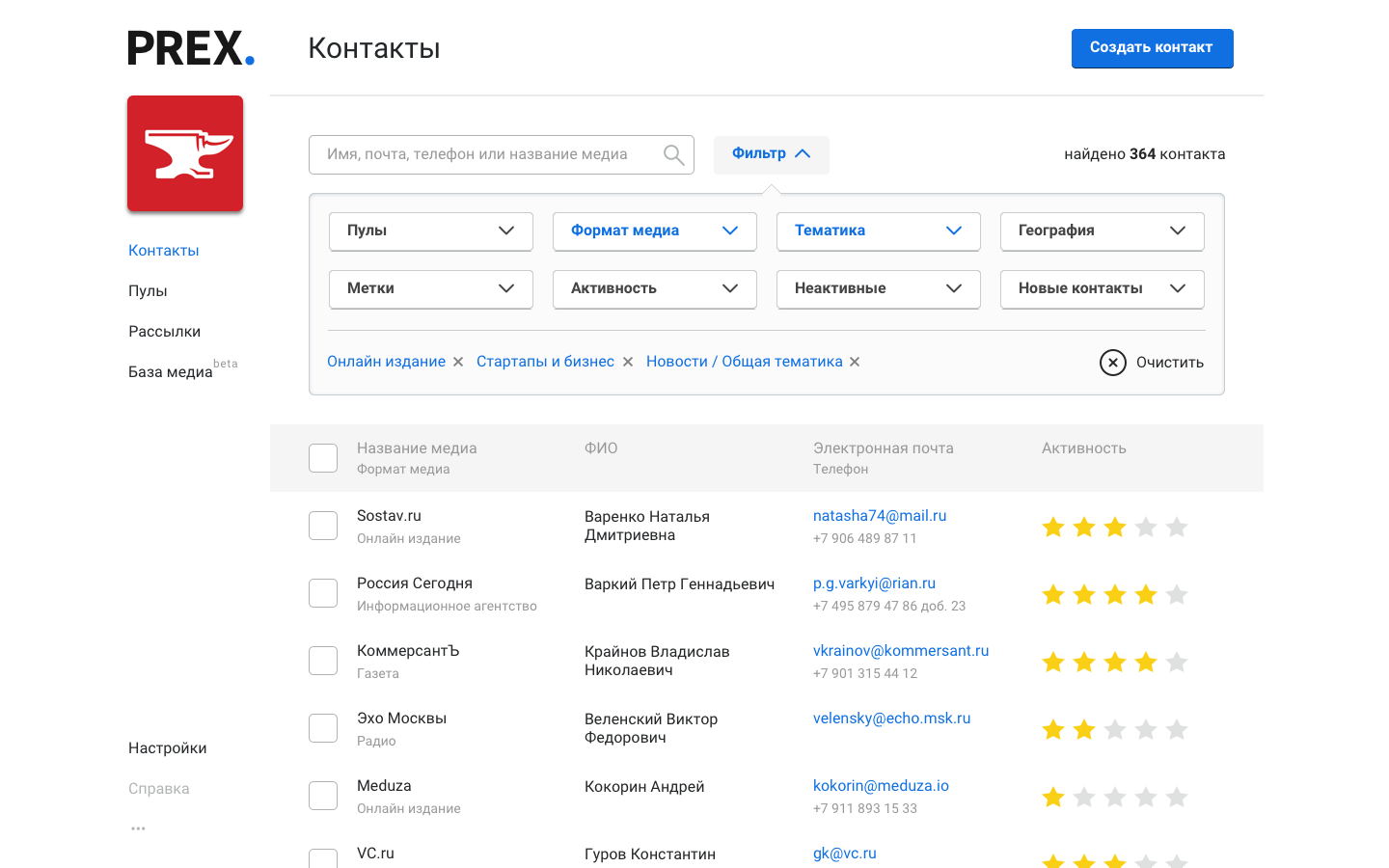Tick the Meduza row checkbox
This screenshot has width=1389, height=868.
pos(323,796)
